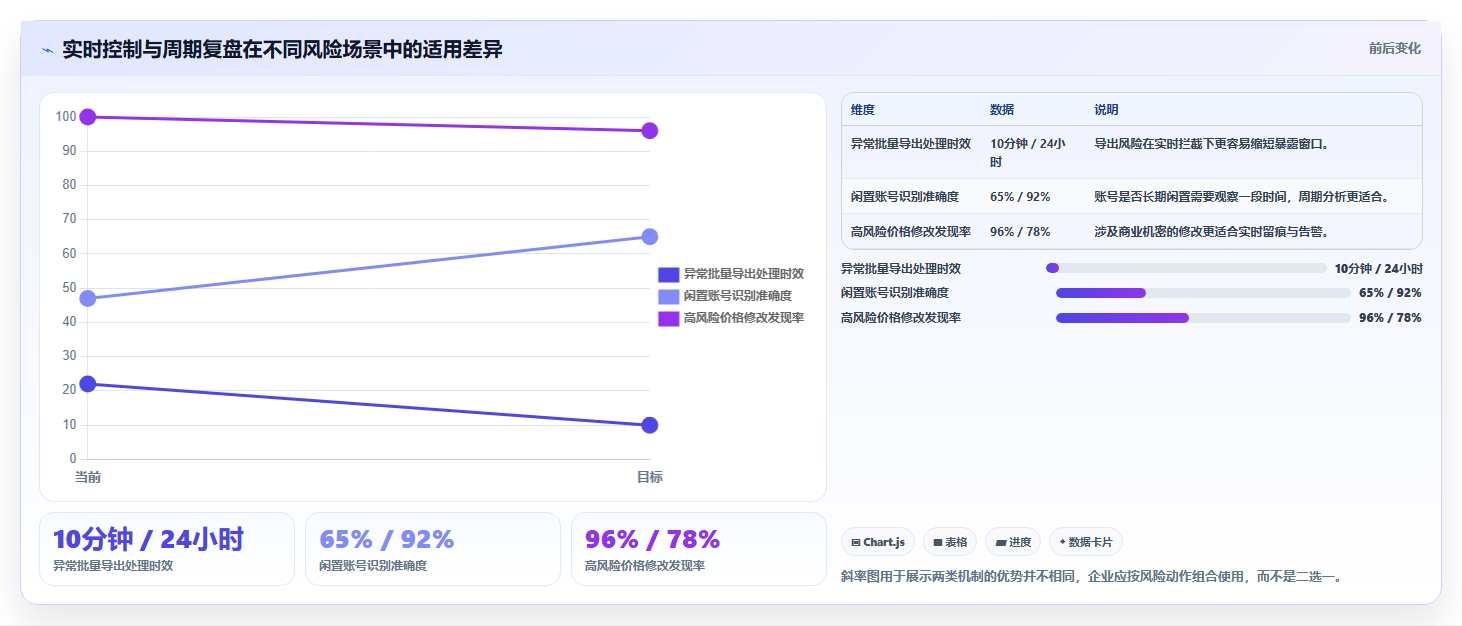
Task: Click the title 实时控制与周期复盘在不同风险场景中的适用差异
Action: point(282,50)
